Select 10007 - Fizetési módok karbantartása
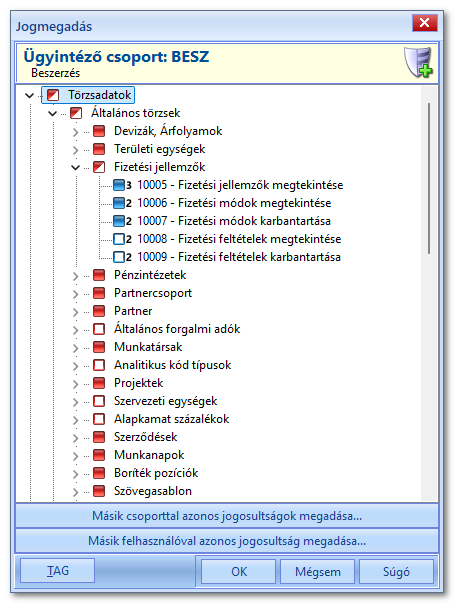 click(234, 221)
